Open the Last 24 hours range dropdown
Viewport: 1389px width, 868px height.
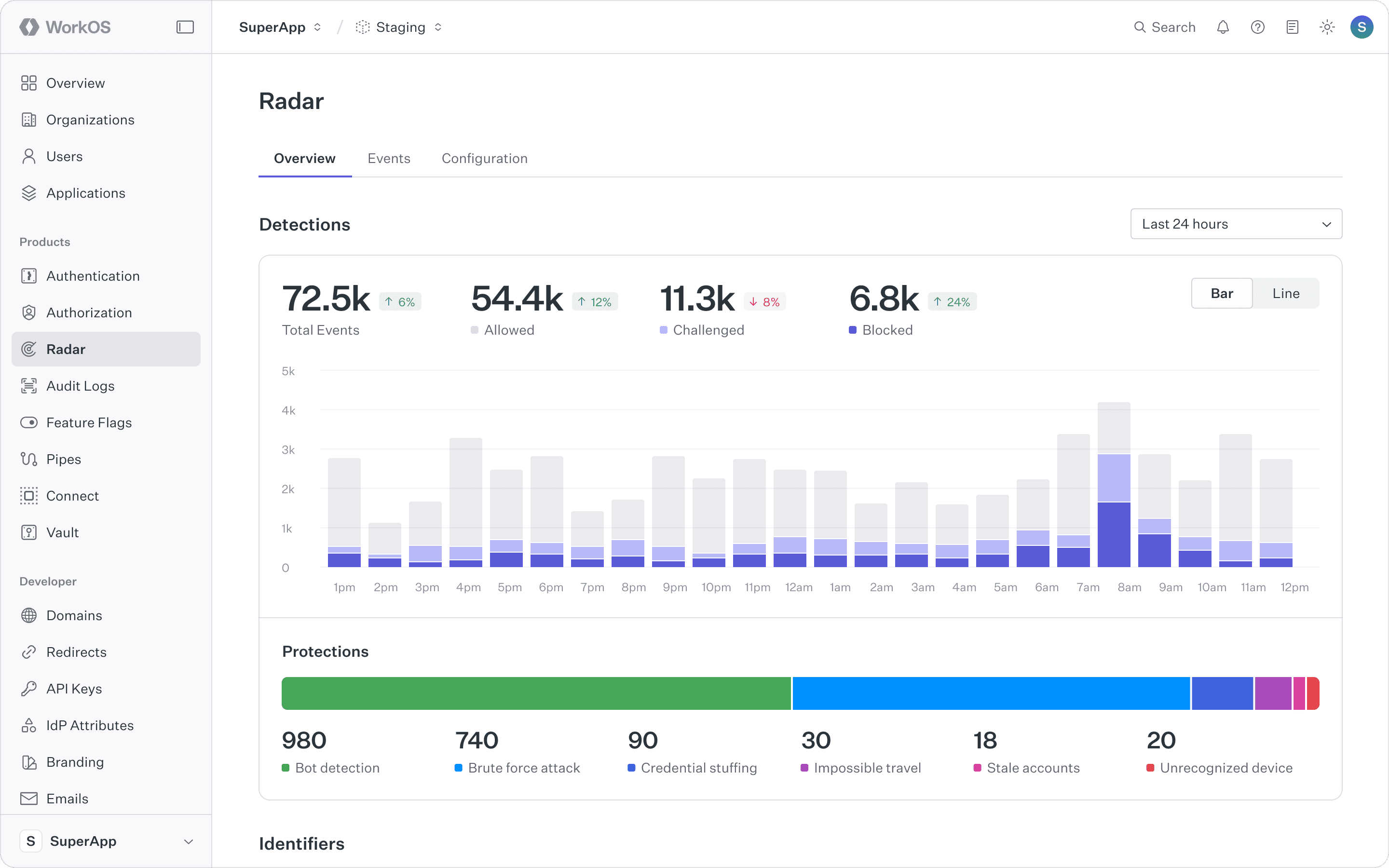point(1236,224)
